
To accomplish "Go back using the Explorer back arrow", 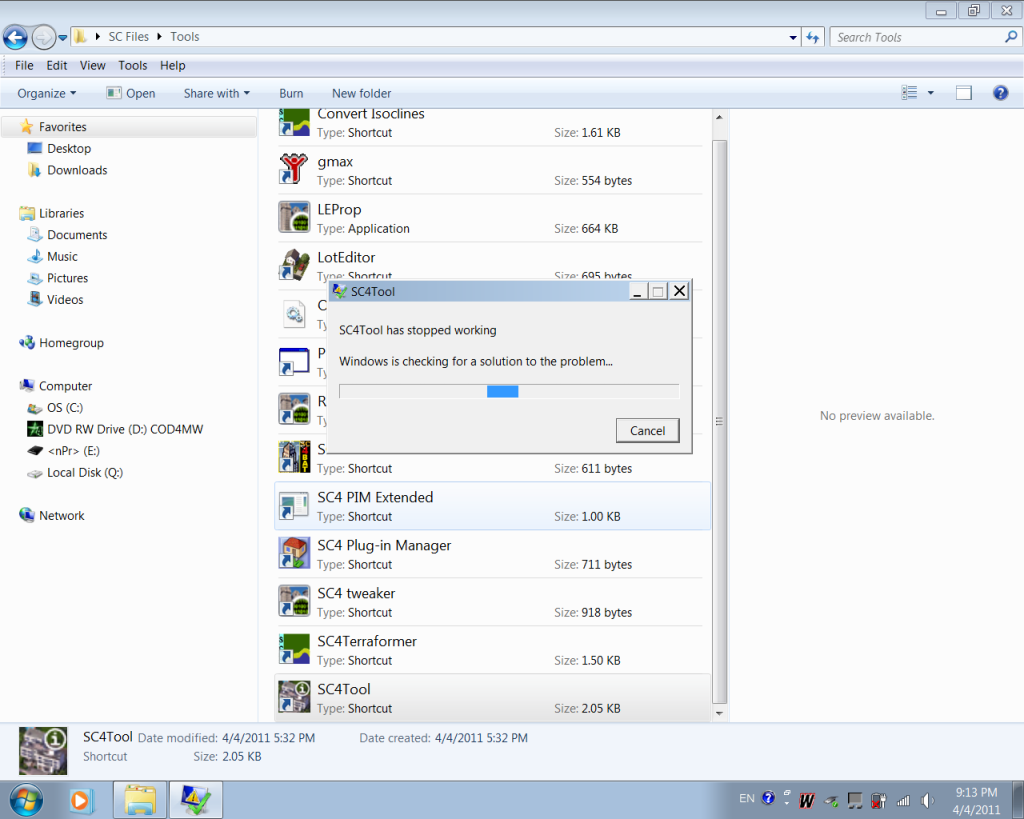I will coord(15,37).
